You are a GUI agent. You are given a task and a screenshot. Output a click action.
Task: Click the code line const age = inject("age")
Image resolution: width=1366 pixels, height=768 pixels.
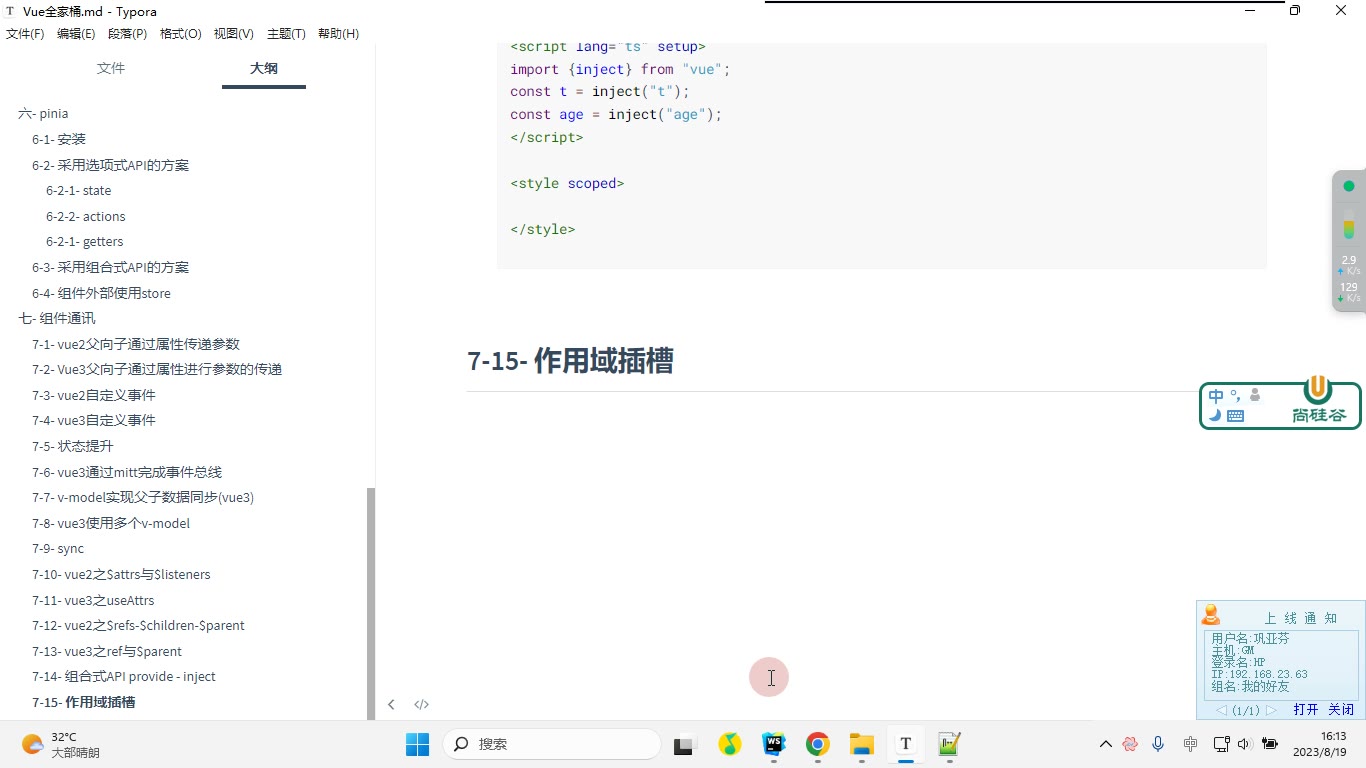click(x=616, y=115)
